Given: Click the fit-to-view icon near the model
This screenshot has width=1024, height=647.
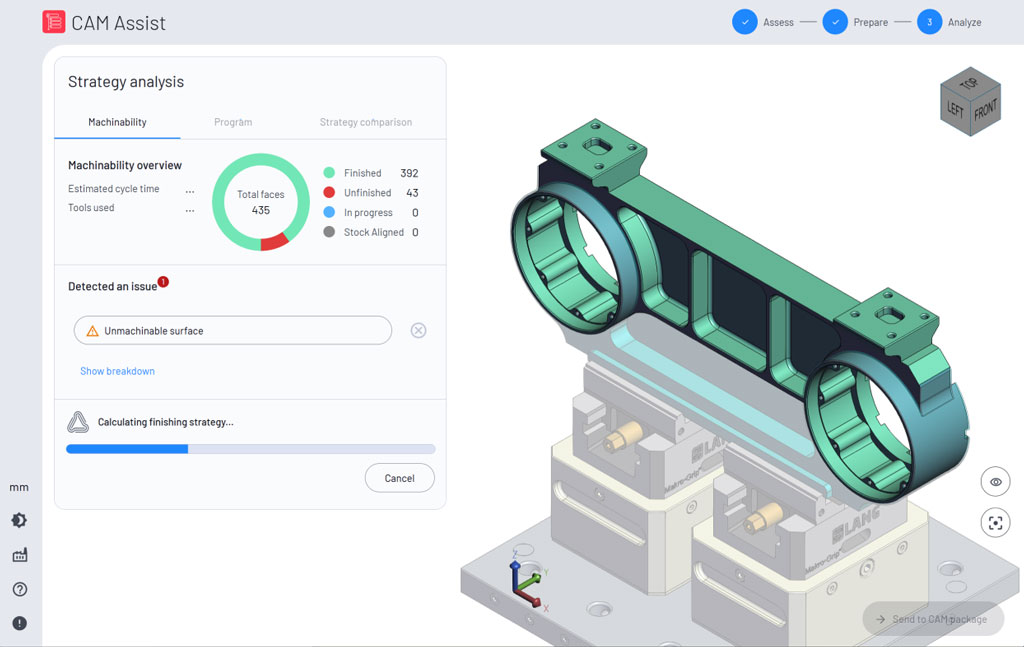Looking at the screenshot, I should [995, 522].
